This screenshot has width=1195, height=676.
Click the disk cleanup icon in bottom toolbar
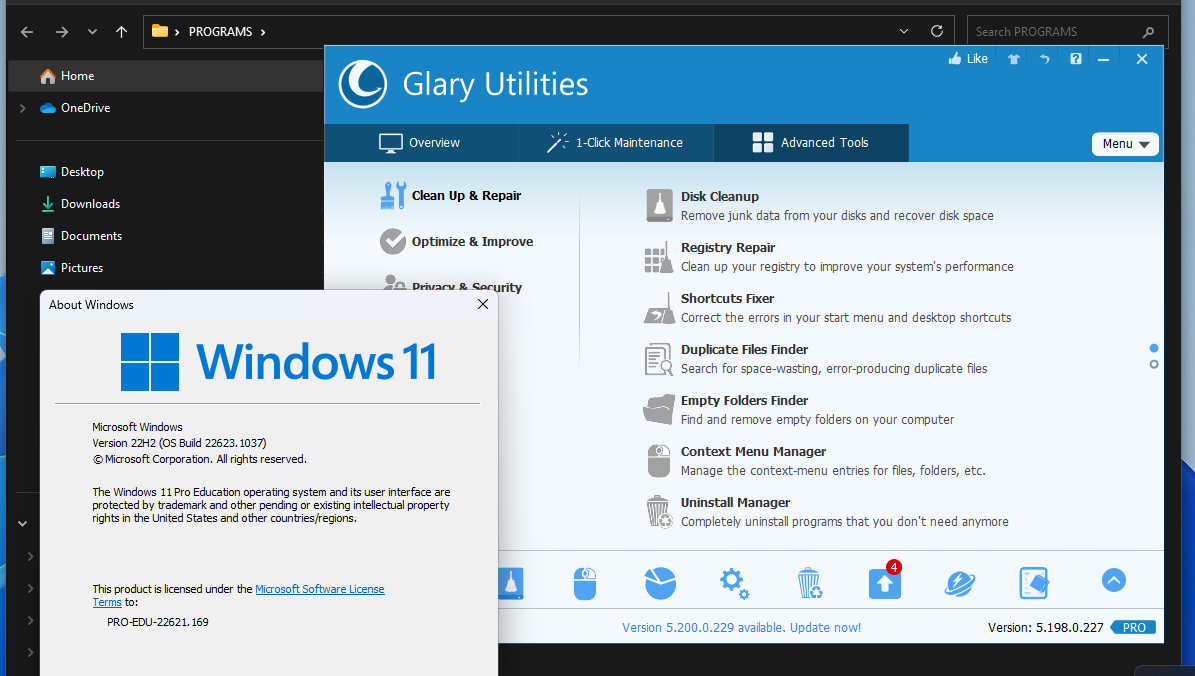[x=511, y=584]
